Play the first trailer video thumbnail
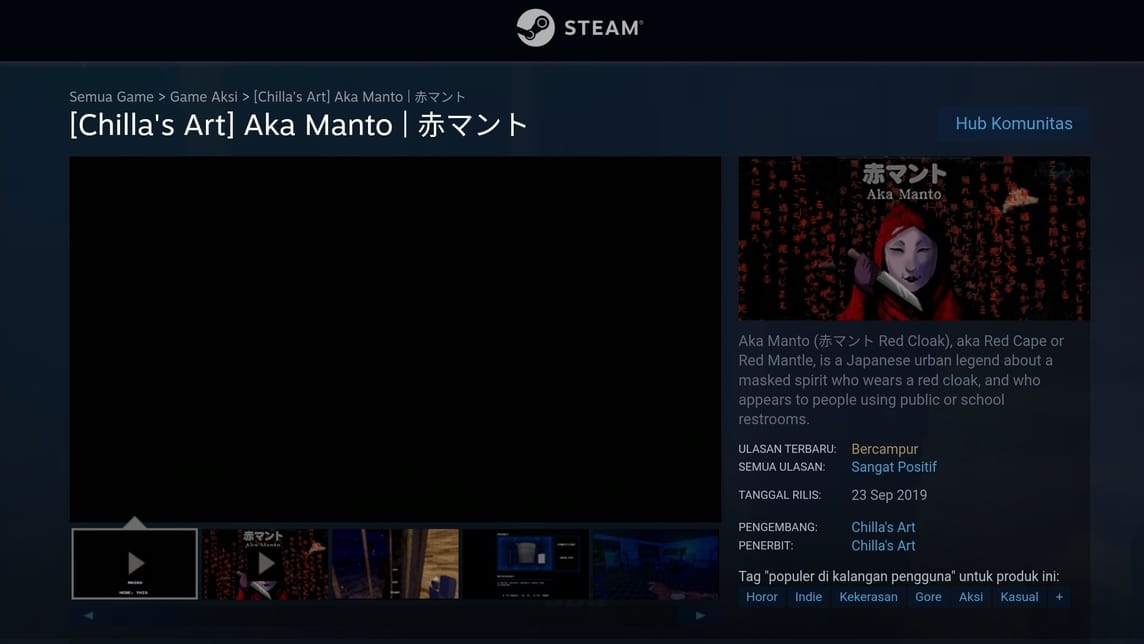 click(x=135, y=564)
